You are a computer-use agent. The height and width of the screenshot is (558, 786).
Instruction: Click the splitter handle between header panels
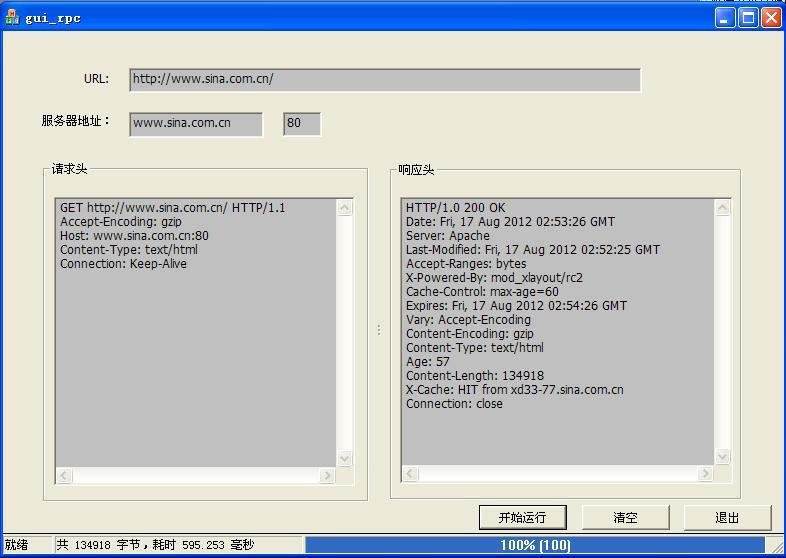point(379,330)
